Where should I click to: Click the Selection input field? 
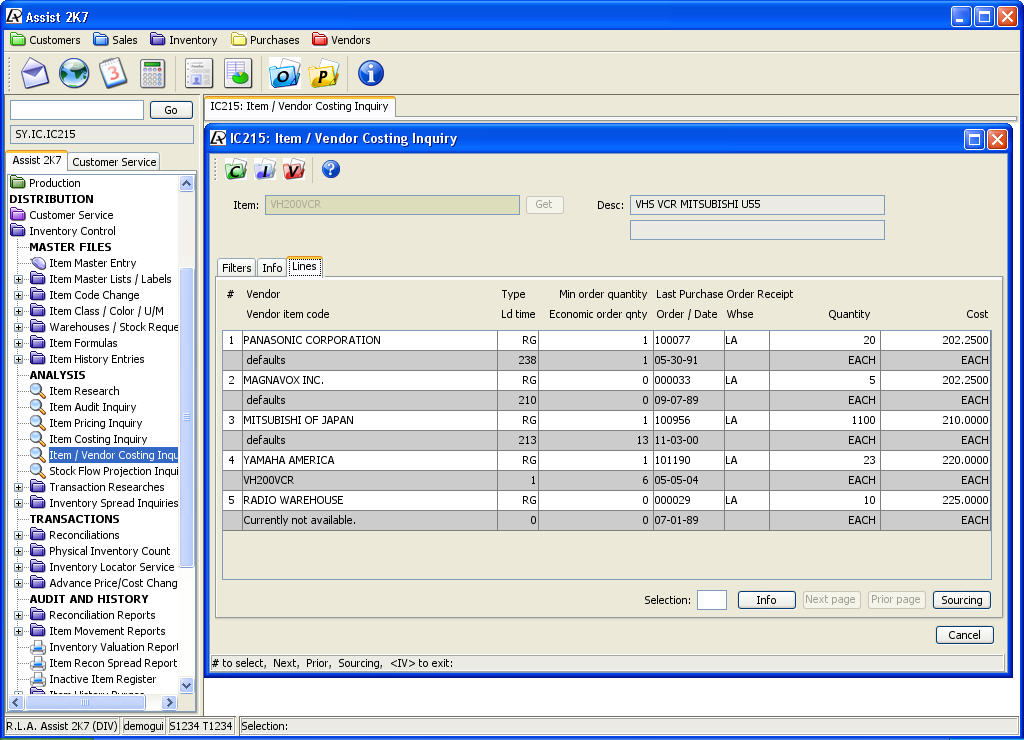click(x=712, y=600)
